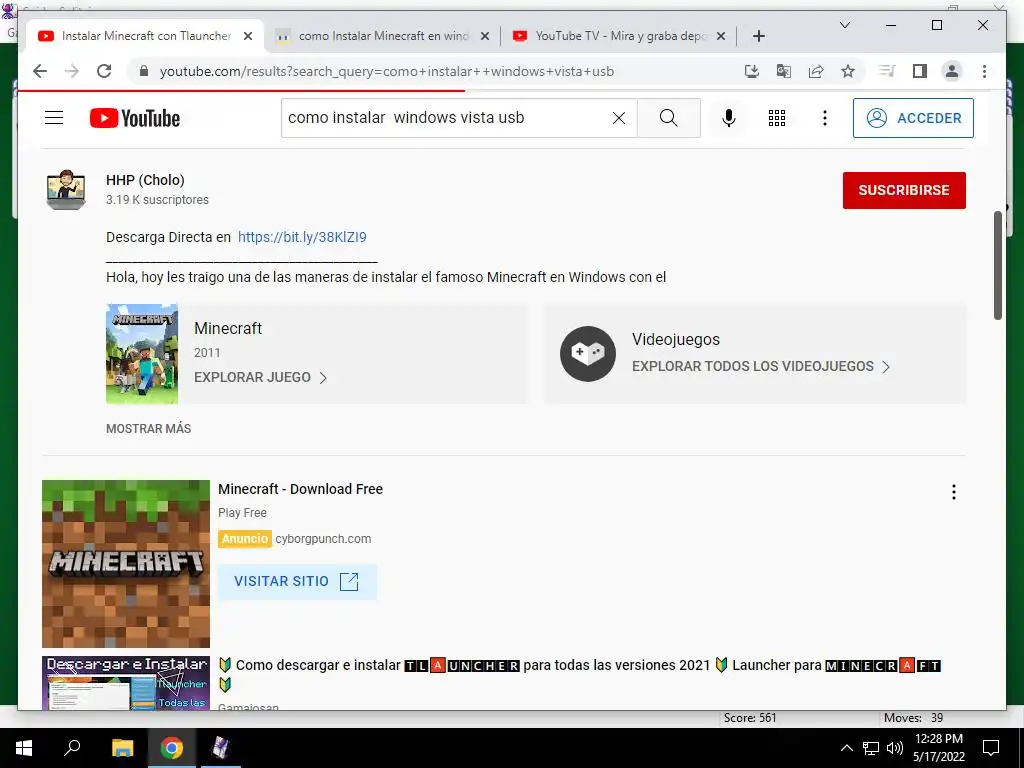Show hidden system tray icons

pyautogui.click(x=846, y=748)
